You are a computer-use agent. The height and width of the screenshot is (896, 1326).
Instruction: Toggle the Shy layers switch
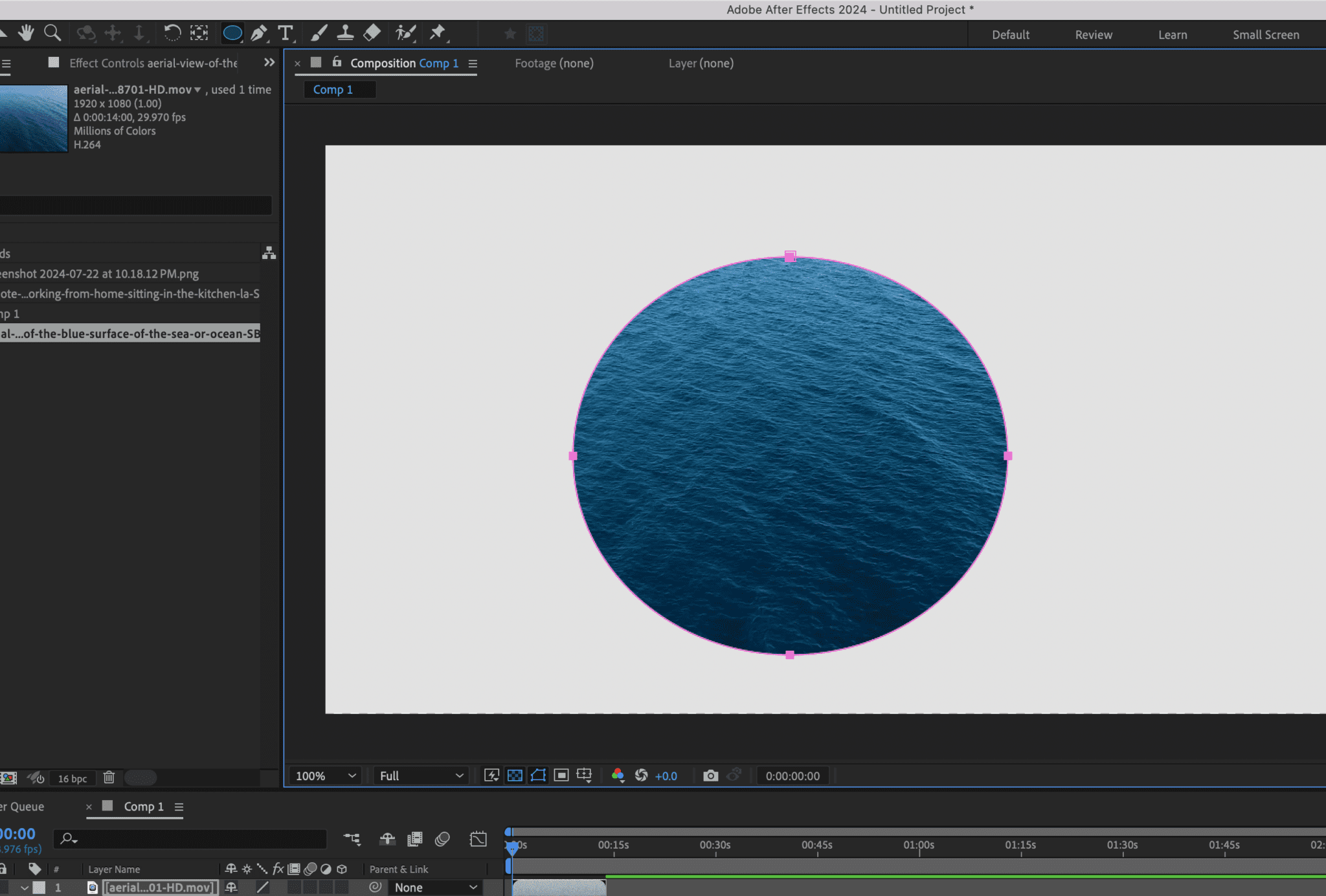(x=387, y=839)
